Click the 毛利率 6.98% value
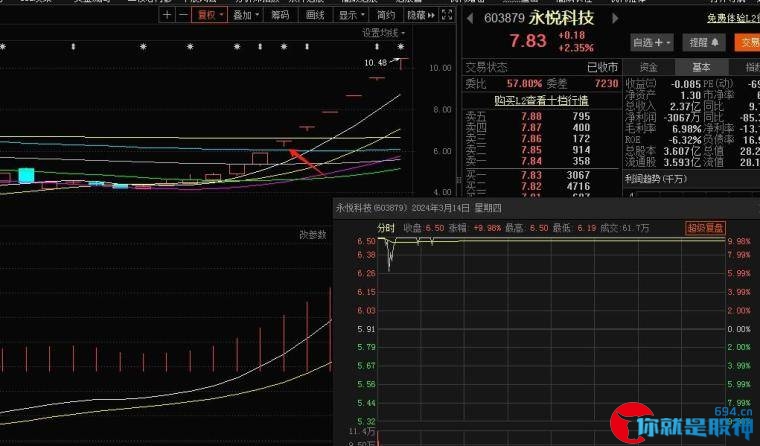 [x=686, y=129]
